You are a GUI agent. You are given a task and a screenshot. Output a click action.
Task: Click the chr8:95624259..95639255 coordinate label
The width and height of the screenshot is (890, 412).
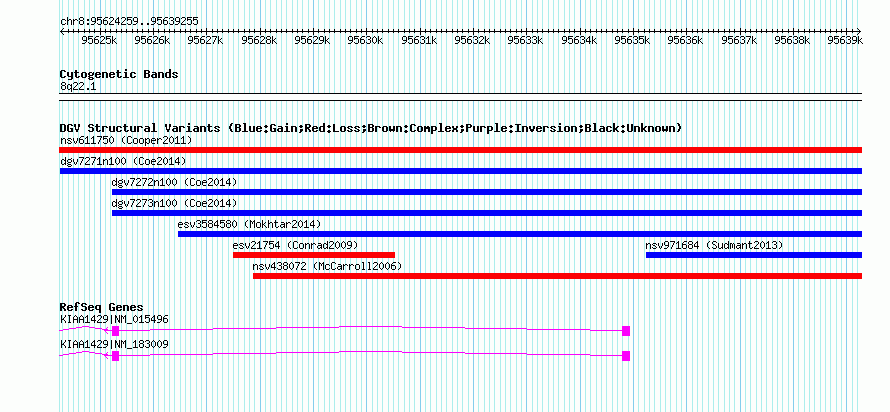[129, 21]
